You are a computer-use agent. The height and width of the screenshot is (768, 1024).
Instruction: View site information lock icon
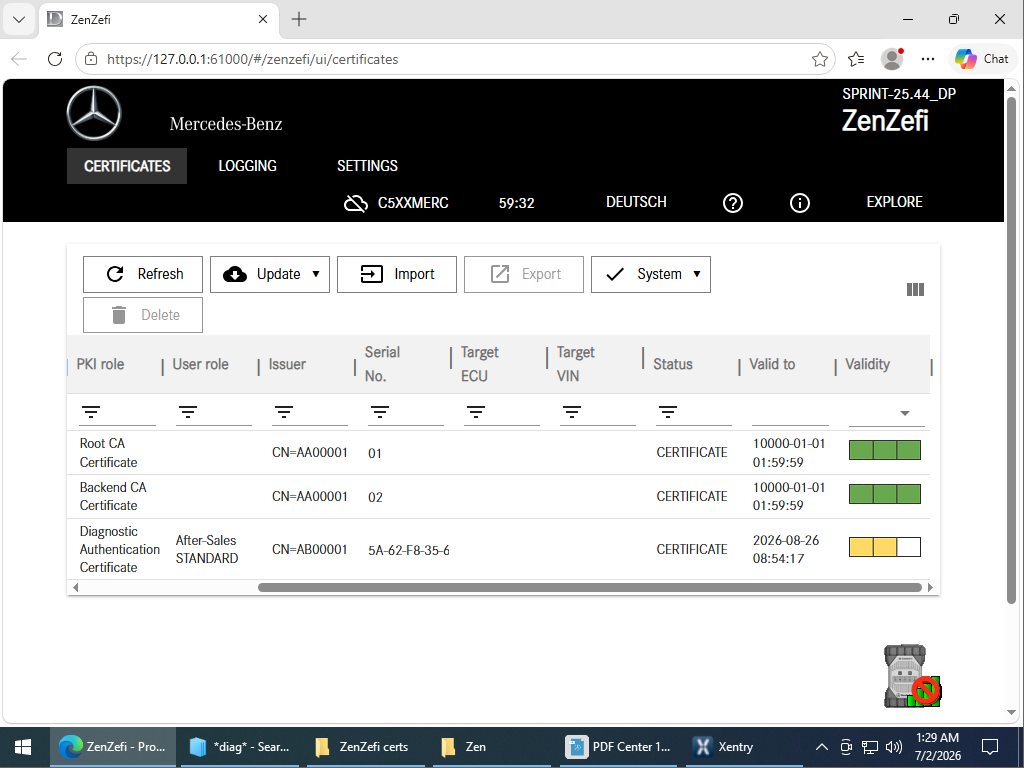[91, 59]
